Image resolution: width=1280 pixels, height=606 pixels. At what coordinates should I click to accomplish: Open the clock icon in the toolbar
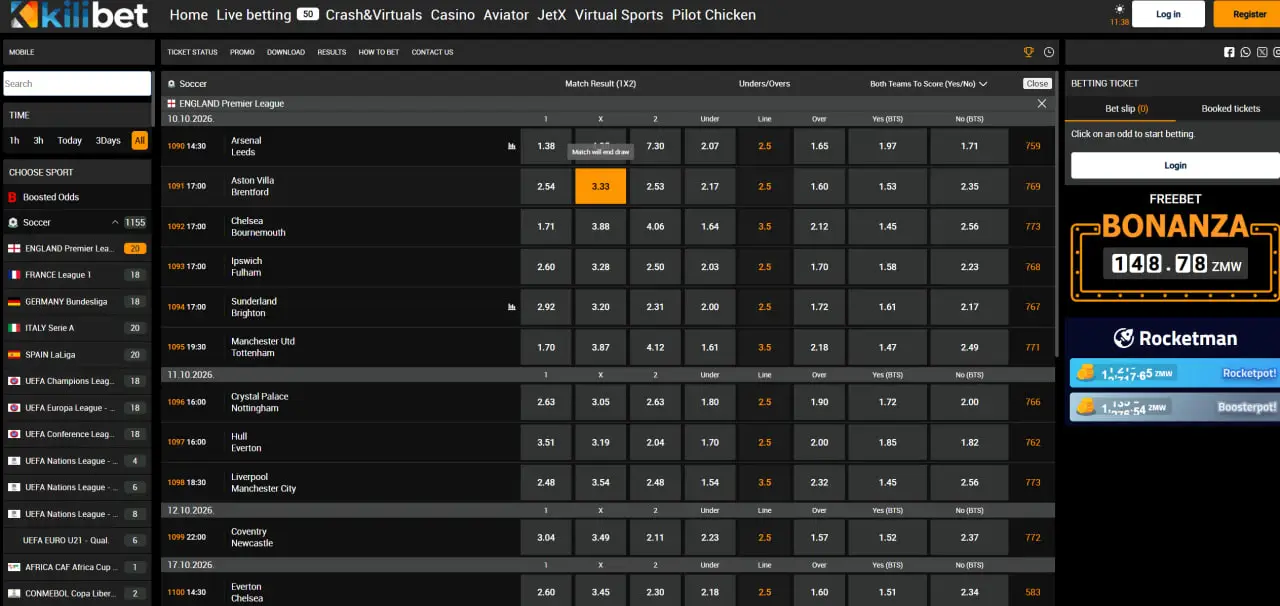1049,52
